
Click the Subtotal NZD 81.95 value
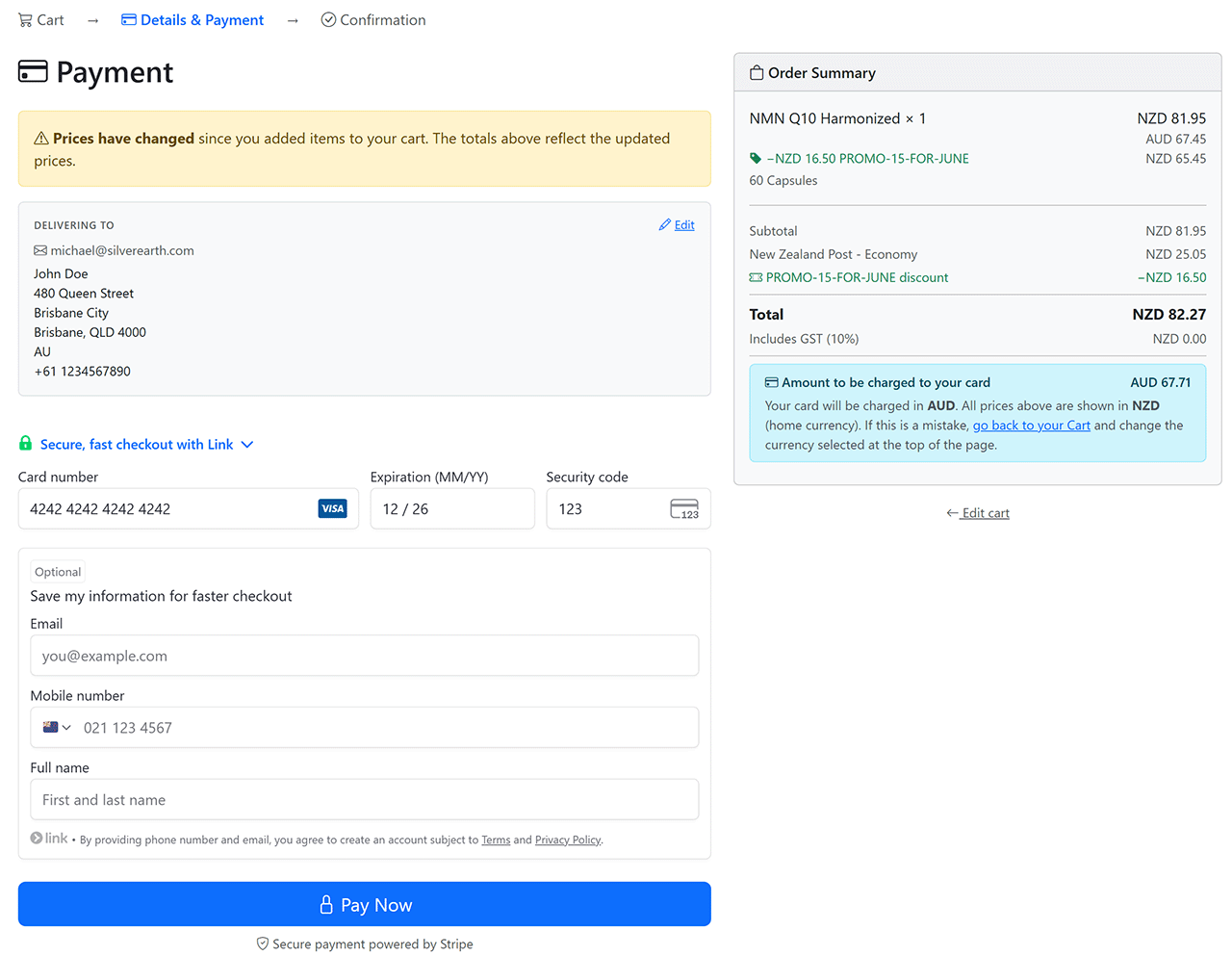(x=1175, y=231)
